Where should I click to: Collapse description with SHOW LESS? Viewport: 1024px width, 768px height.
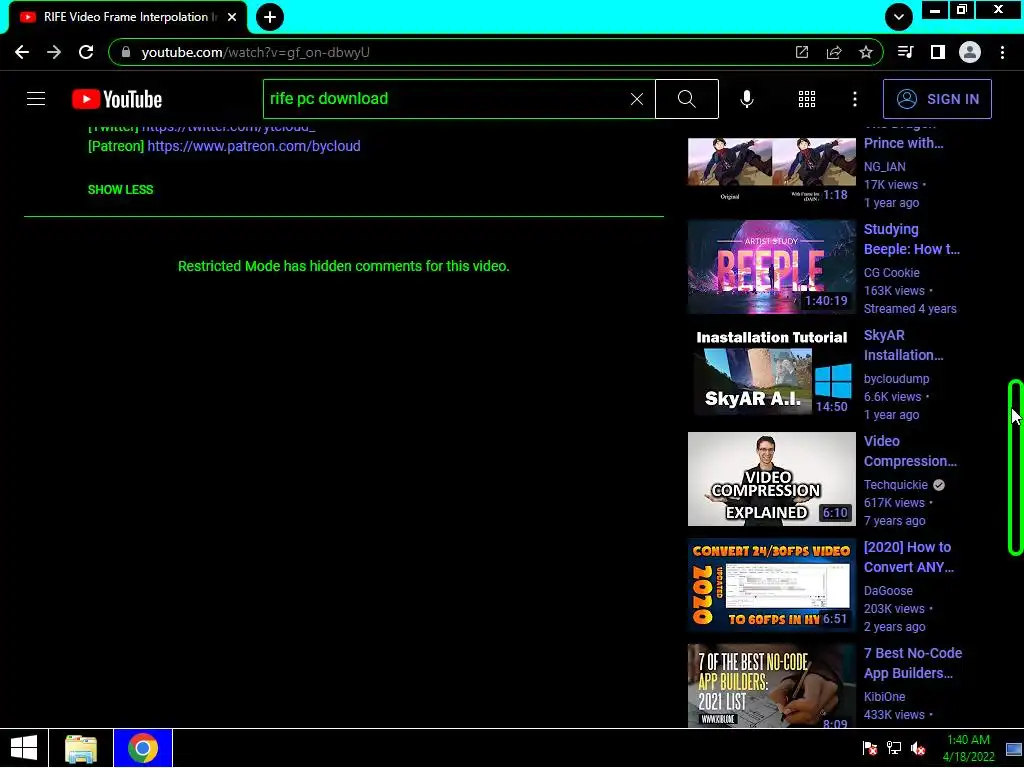click(121, 189)
